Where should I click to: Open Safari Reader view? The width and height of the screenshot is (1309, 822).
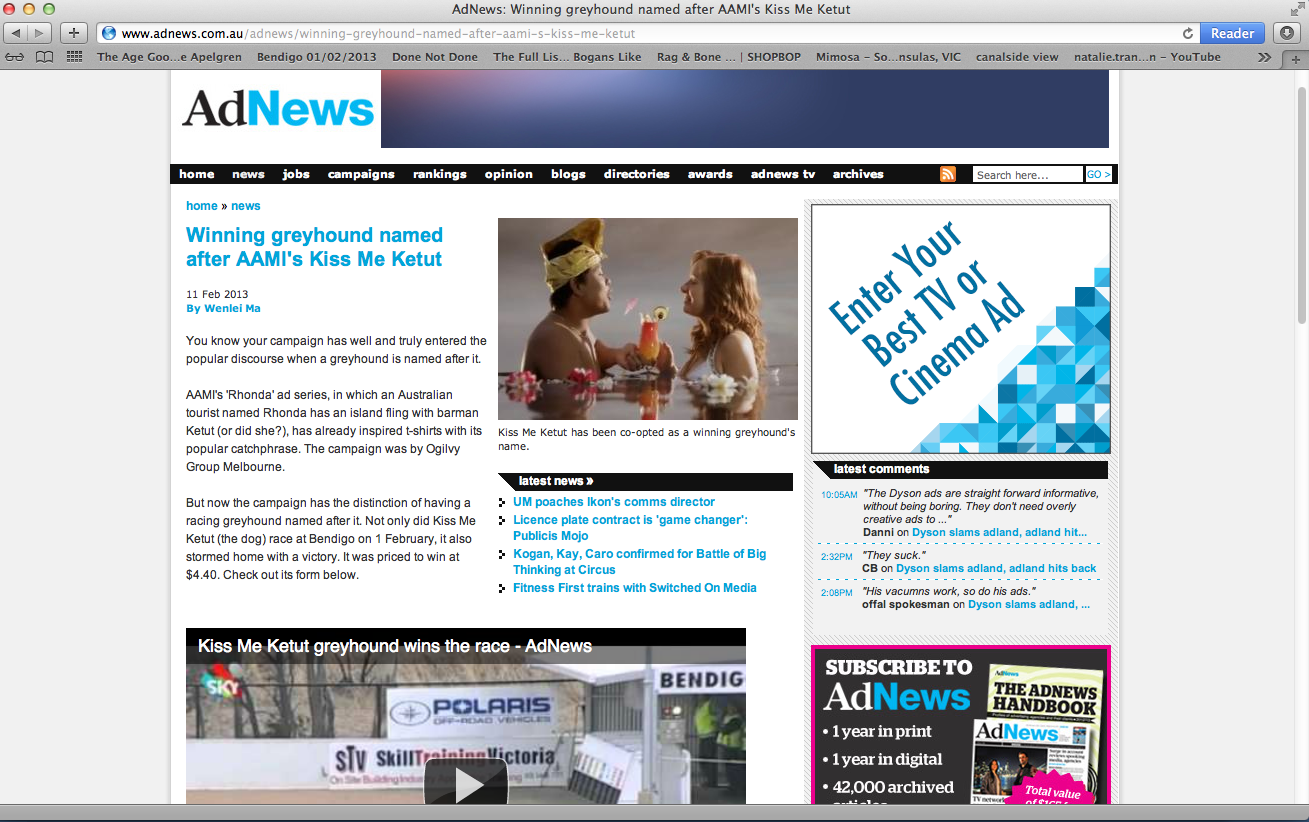pos(1232,33)
